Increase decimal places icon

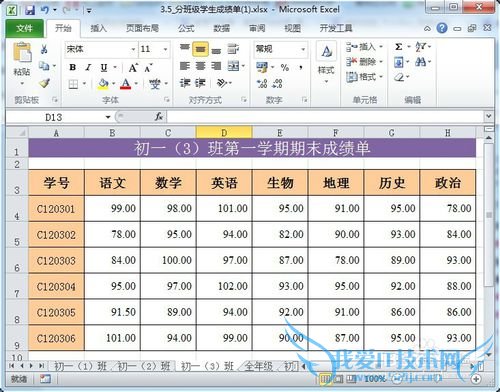(x=262, y=83)
